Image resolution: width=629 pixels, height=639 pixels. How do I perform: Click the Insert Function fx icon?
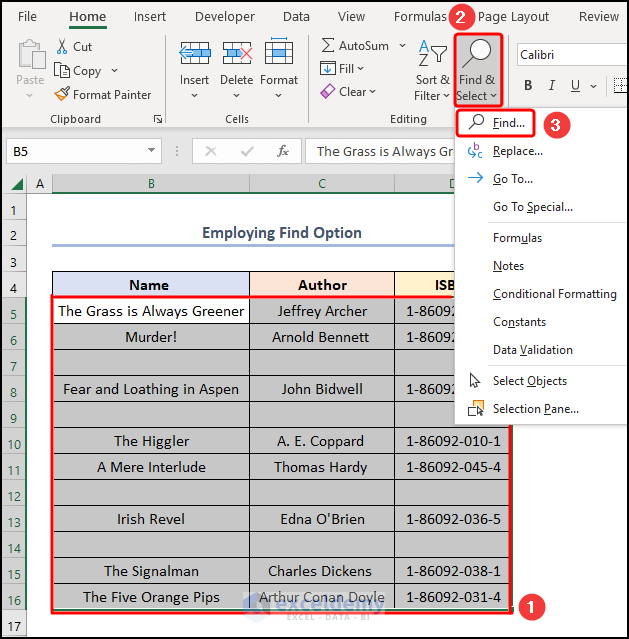pyautogui.click(x=282, y=151)
